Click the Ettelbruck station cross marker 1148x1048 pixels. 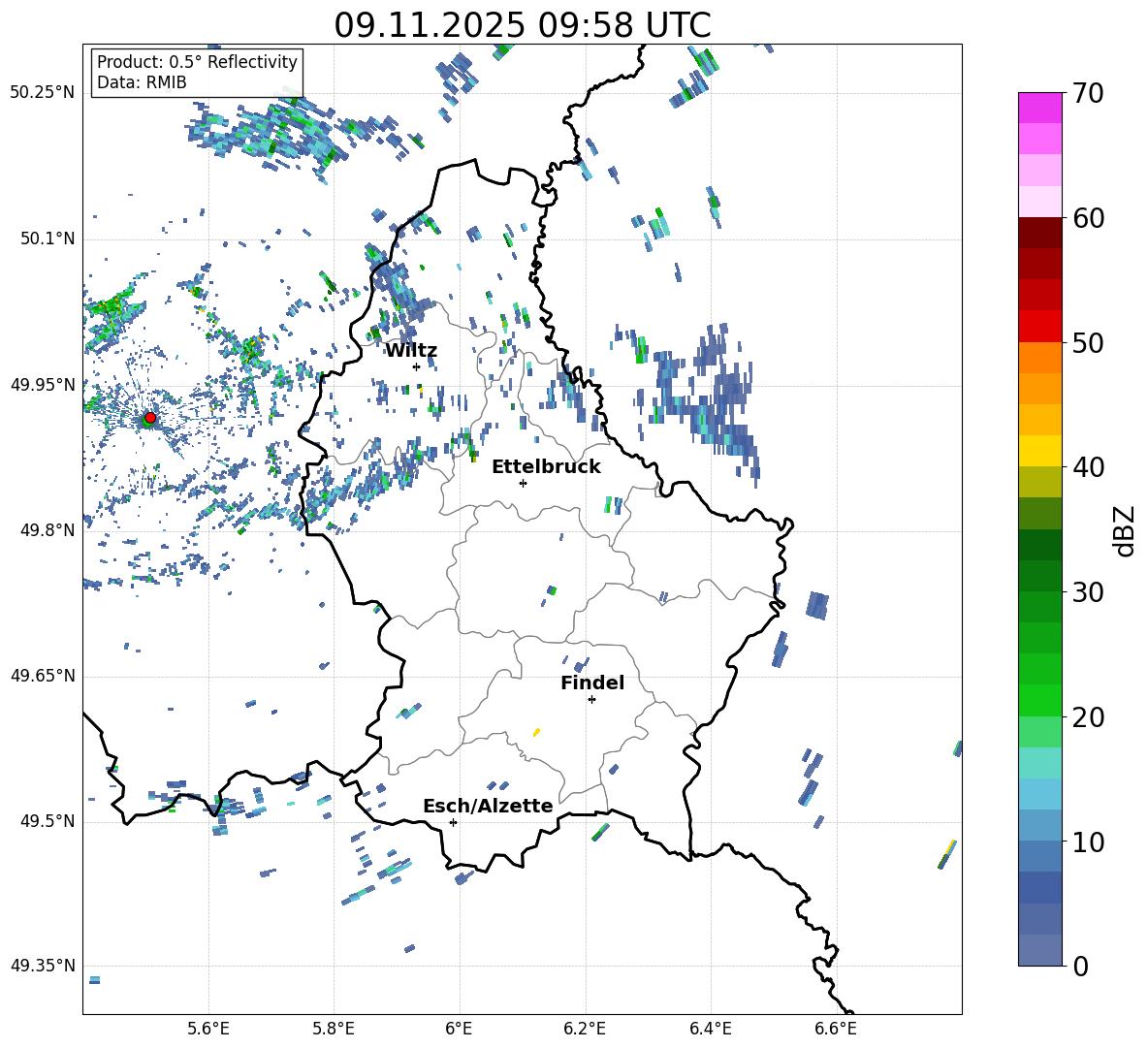tap(523, 483)
